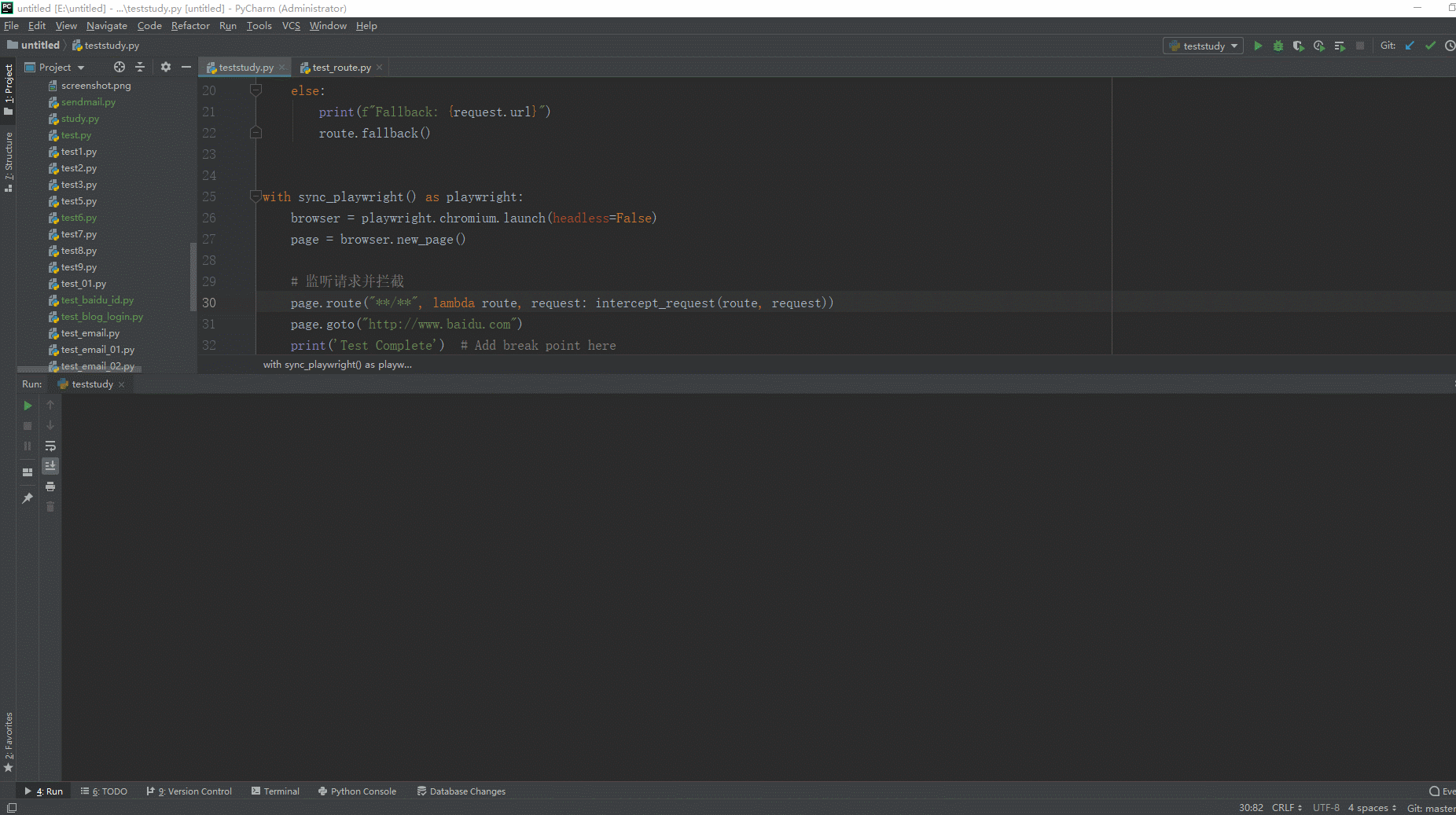Image resolution: width=1456 pixels, height=815 pixels.
Task: Go to line via 30:82 indicator
Action: tap(1251, 808)
